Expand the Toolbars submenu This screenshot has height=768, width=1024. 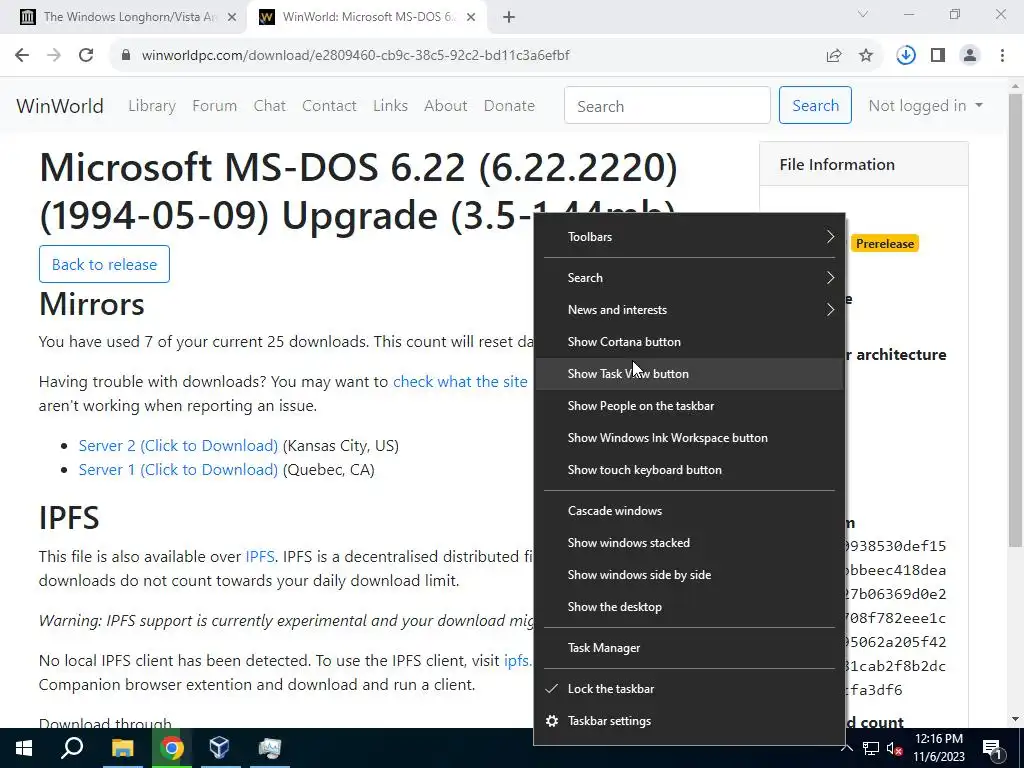coord(690,237)
